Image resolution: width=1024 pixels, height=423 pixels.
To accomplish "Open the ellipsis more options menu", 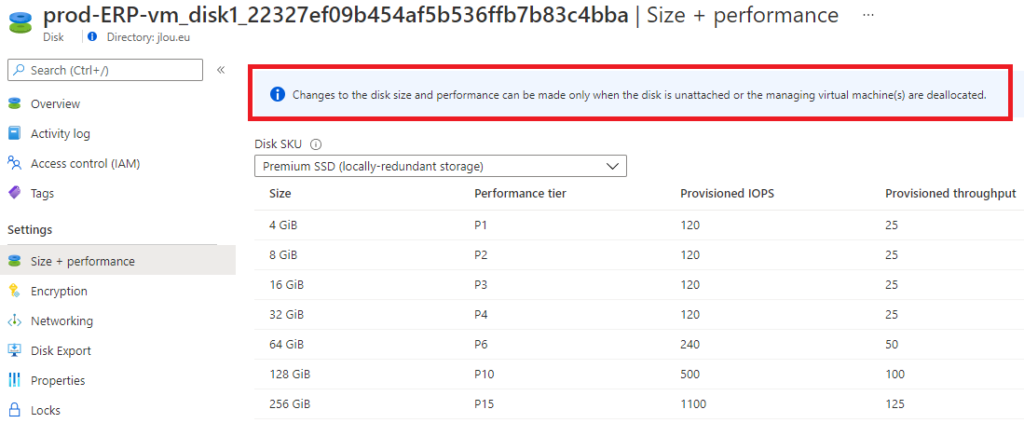I will click(x=868, y=14).
